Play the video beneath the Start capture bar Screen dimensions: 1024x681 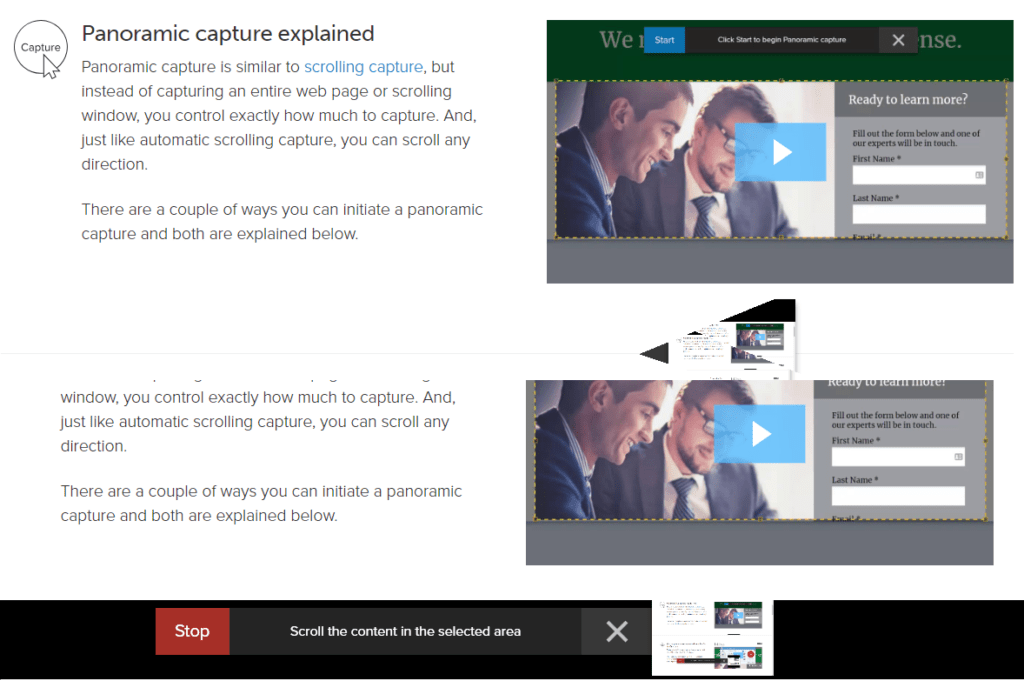(x=781, y=152)
